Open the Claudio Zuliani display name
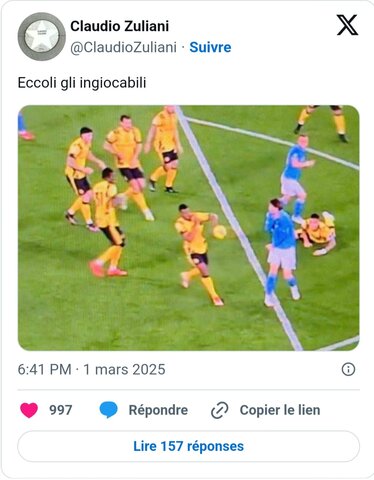This screenshot has width=374, height=480. [120, 26]
